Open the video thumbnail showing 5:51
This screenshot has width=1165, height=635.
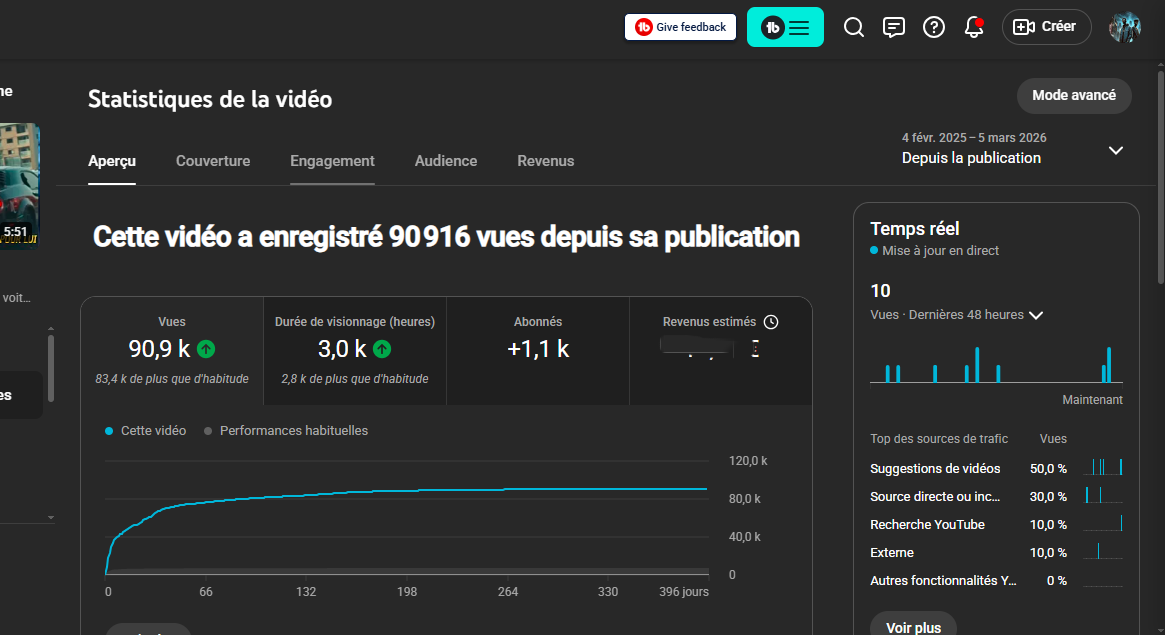(x=19, y=182)
